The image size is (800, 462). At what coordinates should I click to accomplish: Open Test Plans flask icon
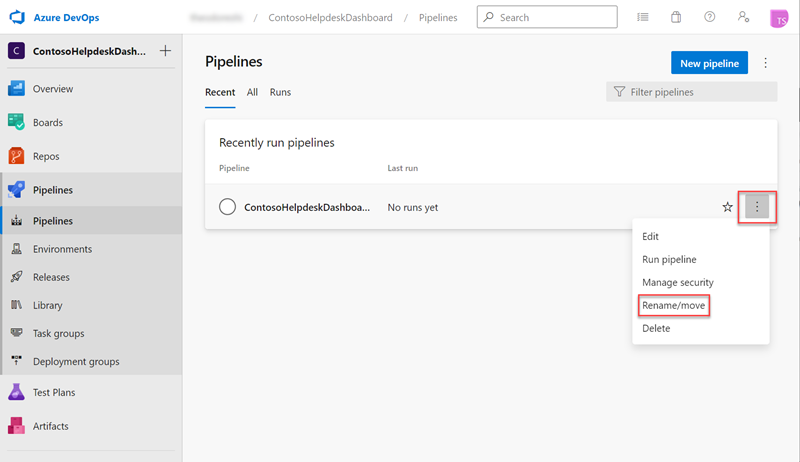pyautogui.click(x=16, y=392)
